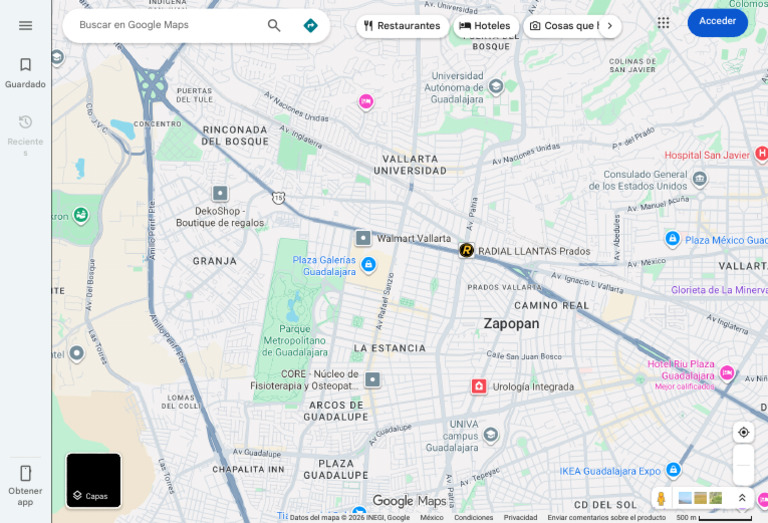Toggle the 500 m map scale
The image size is (768, 523).
[x=714, y=518]
